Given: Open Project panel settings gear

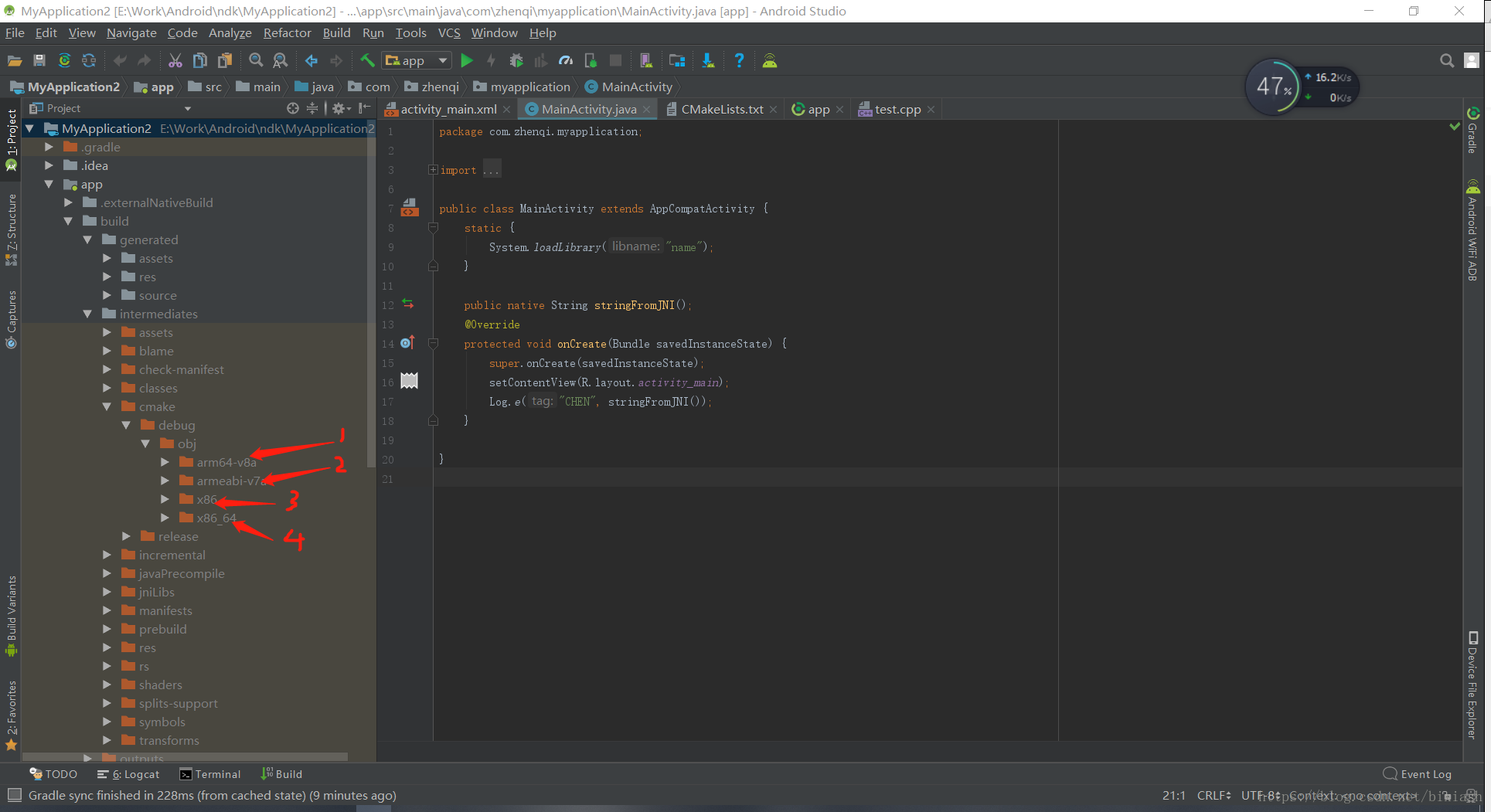Looking at the screenshot, I should (x=341, y=108).
